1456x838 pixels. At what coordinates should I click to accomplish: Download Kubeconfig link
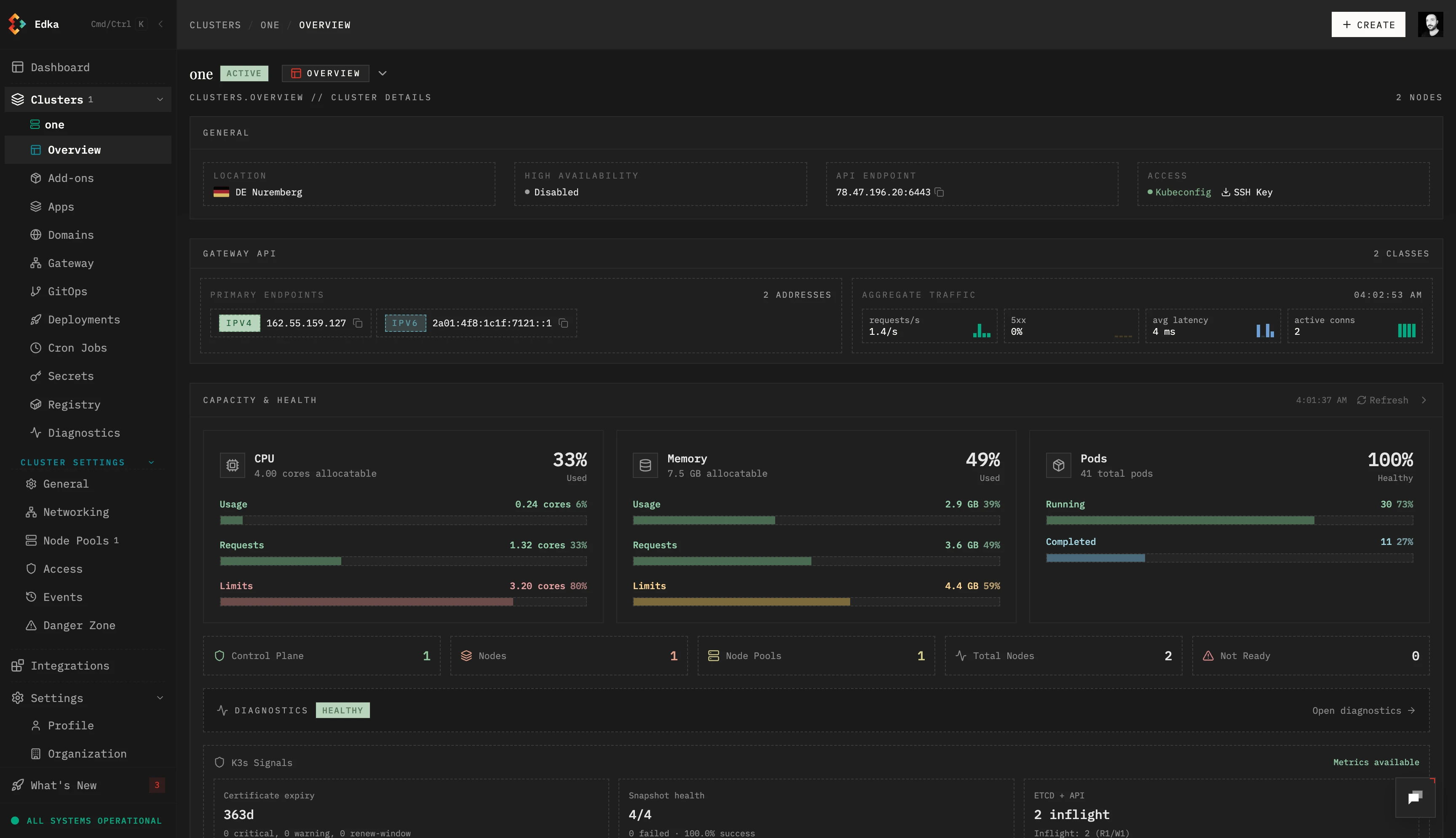(x=1183, y=192)
